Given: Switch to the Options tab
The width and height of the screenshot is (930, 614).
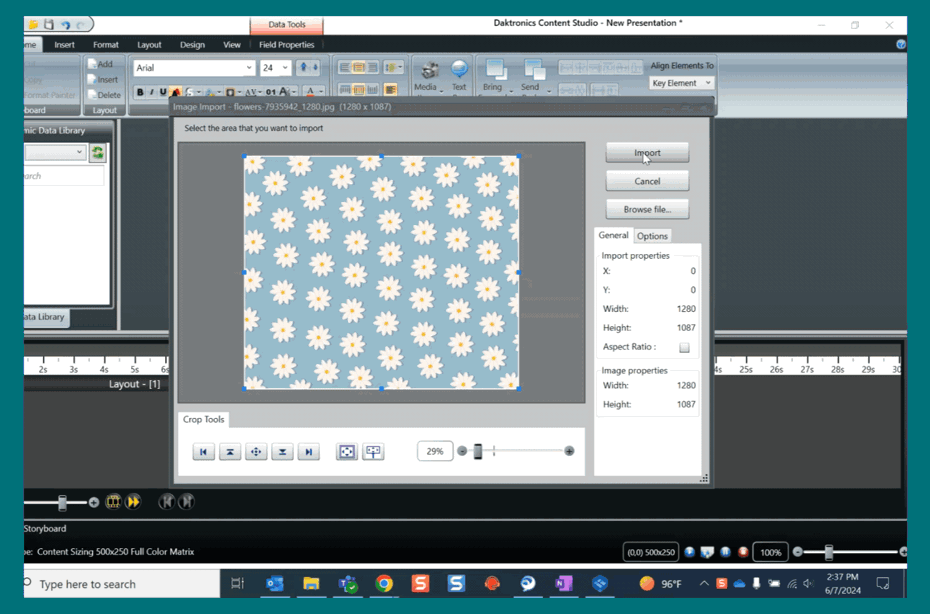Looking at the screenshot, I should click(x=652, y=236).
